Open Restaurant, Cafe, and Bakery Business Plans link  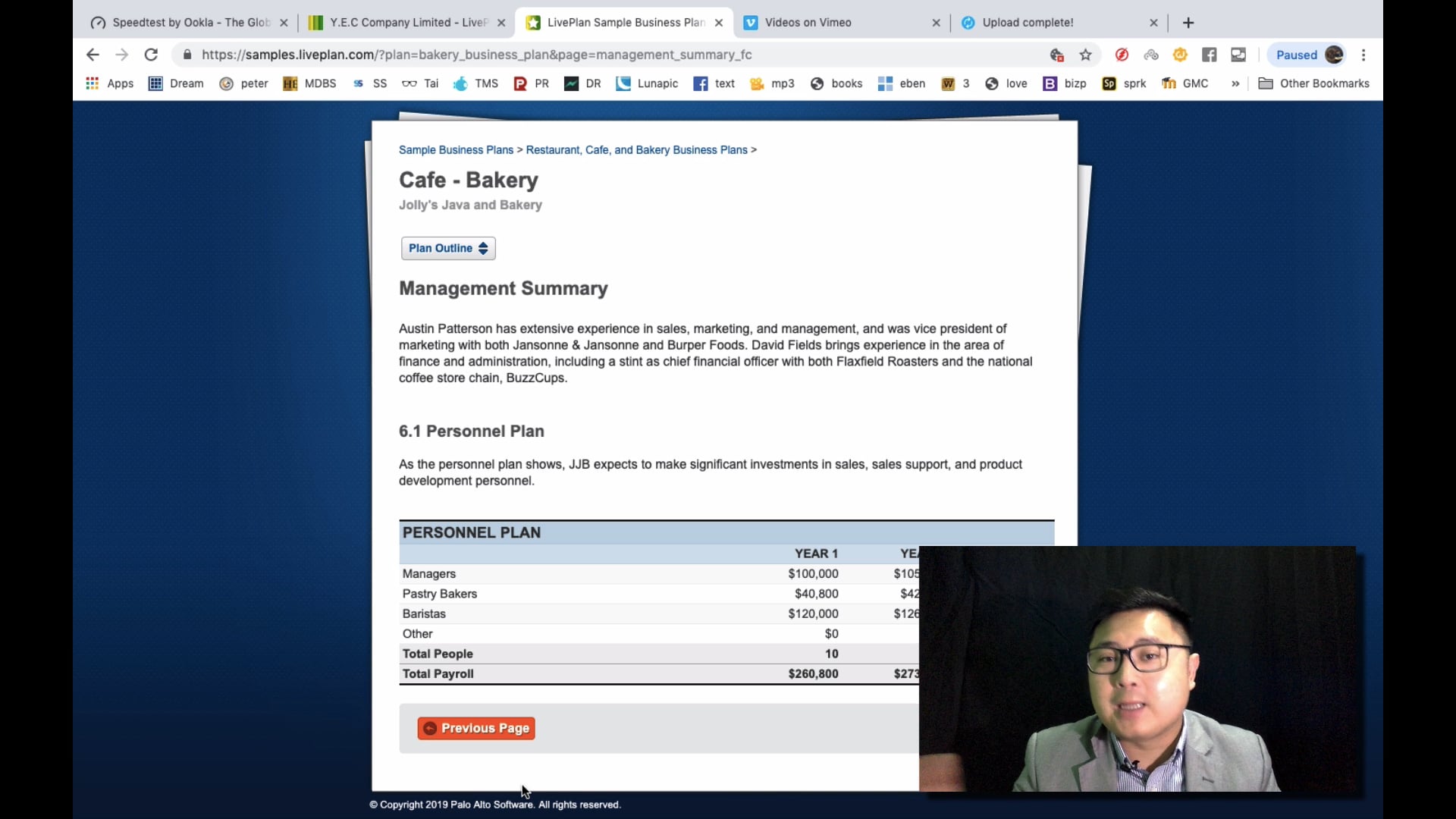click(636, 149)
